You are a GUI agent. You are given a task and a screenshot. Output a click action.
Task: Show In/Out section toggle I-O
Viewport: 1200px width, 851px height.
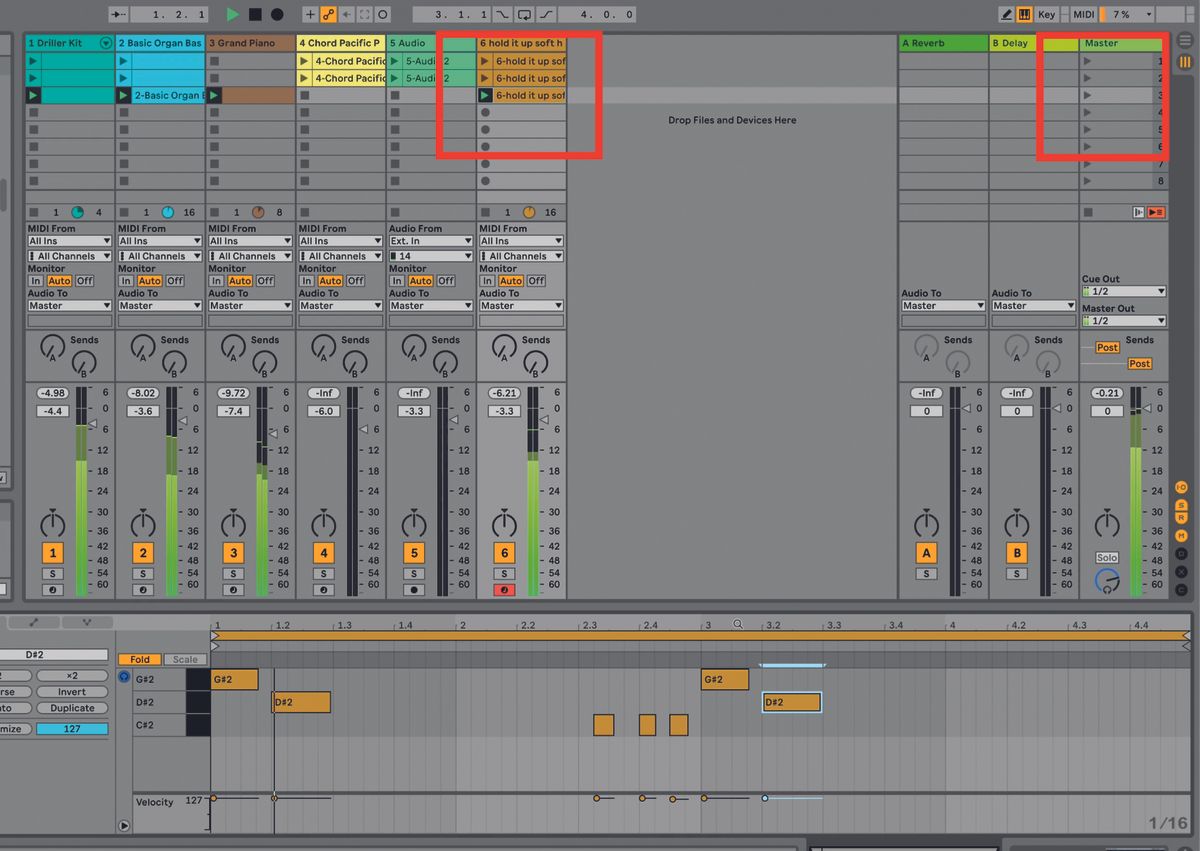point(1182,488)
